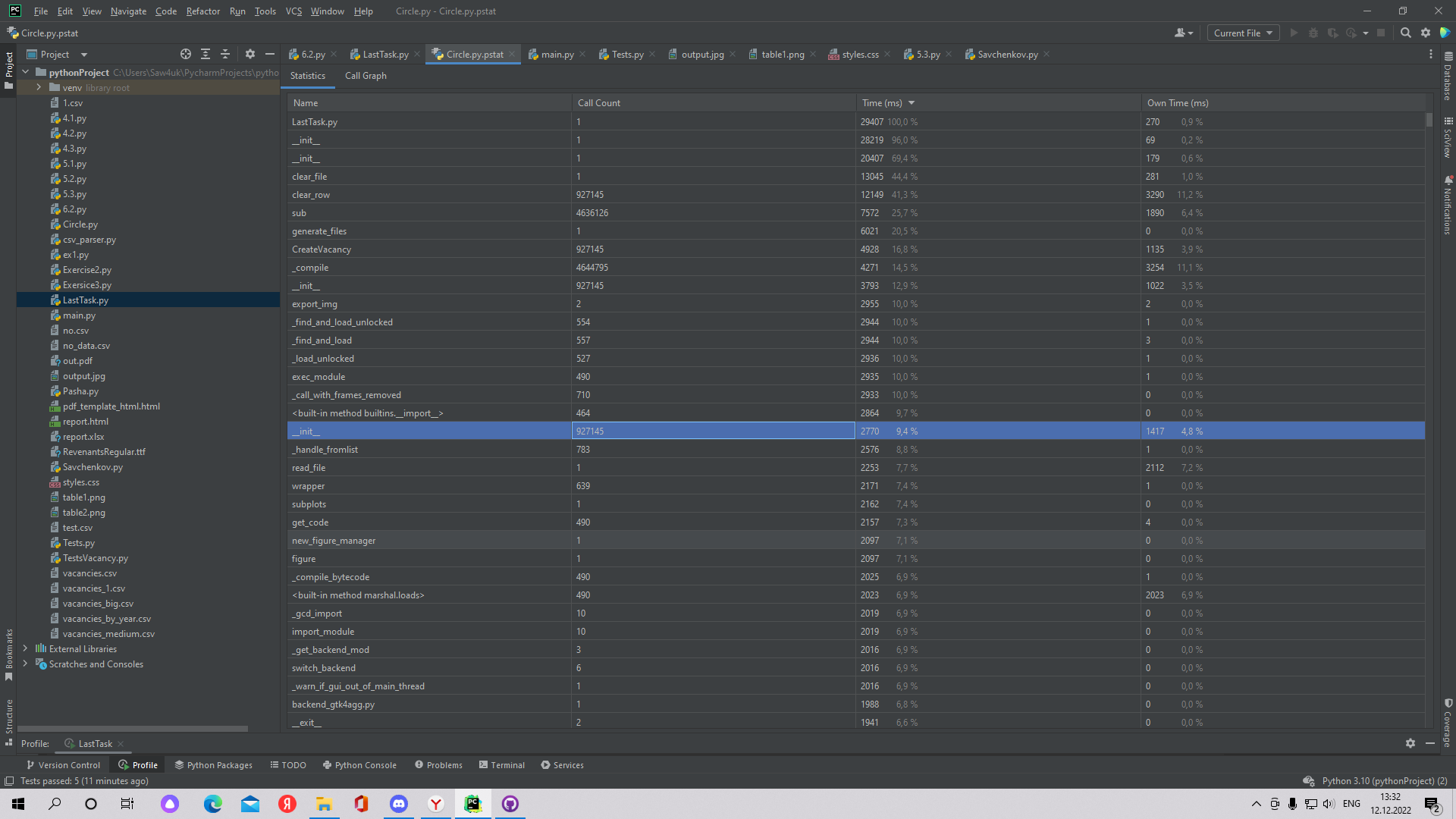Click horizontal scrollbar in Project panel

tap(133, 729)
